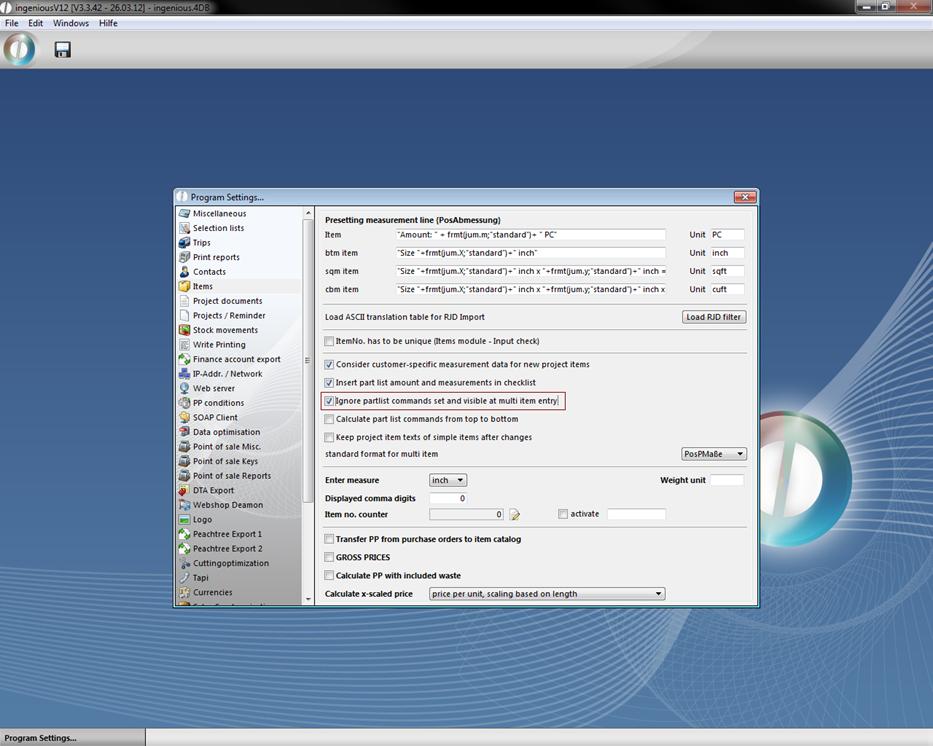
Task: Click the save floppy disk toolbar icon
Action: (62, 49)
